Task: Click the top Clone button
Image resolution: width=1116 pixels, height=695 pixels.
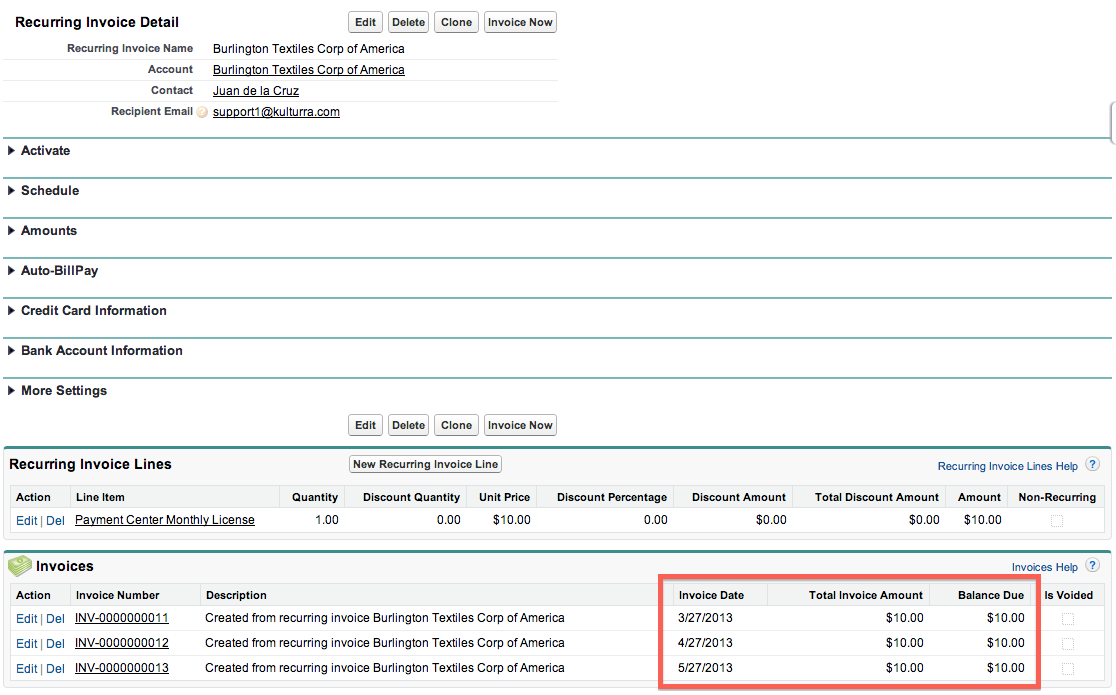Action: 456,22
